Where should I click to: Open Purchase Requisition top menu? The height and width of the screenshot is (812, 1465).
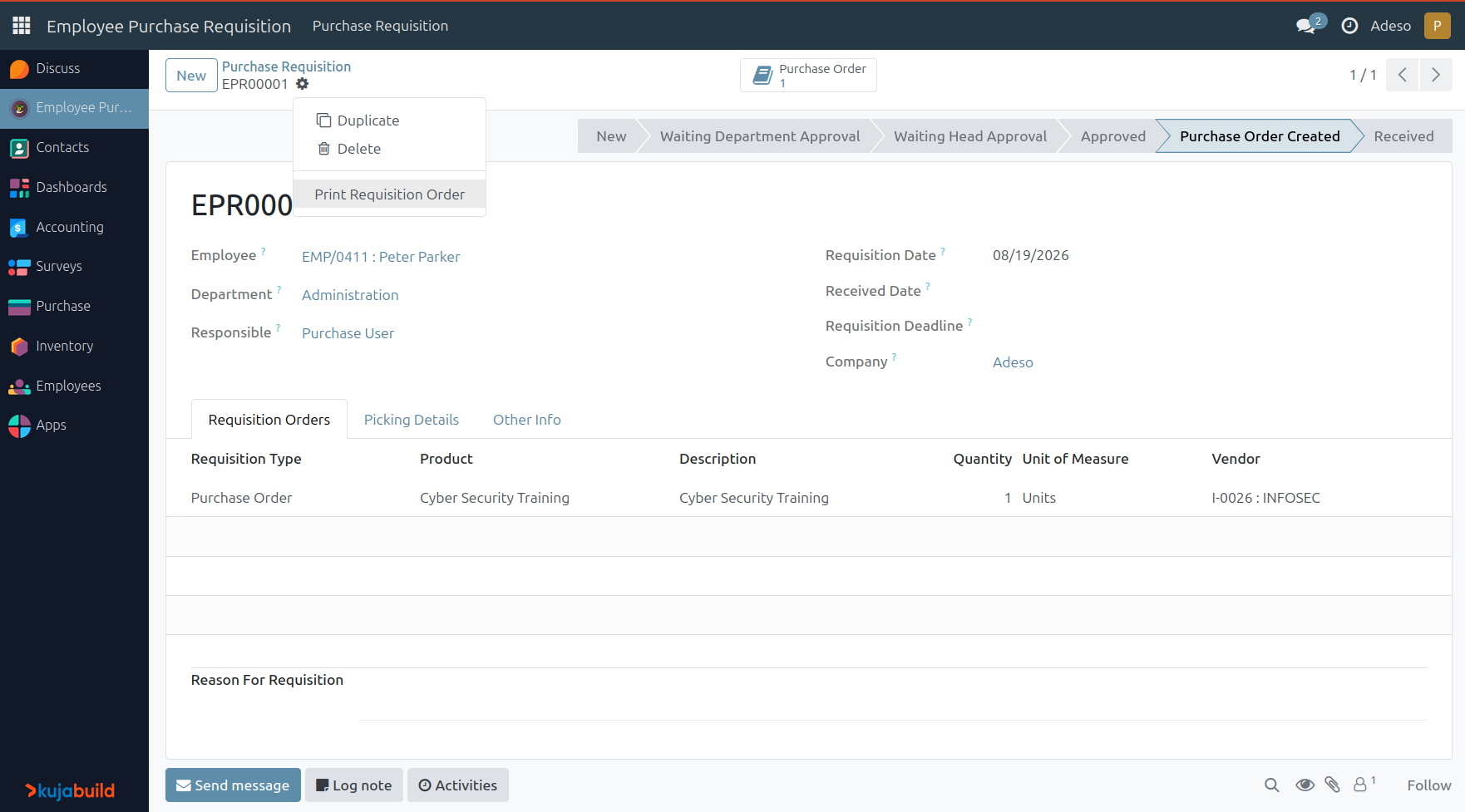tap(380, 26)
